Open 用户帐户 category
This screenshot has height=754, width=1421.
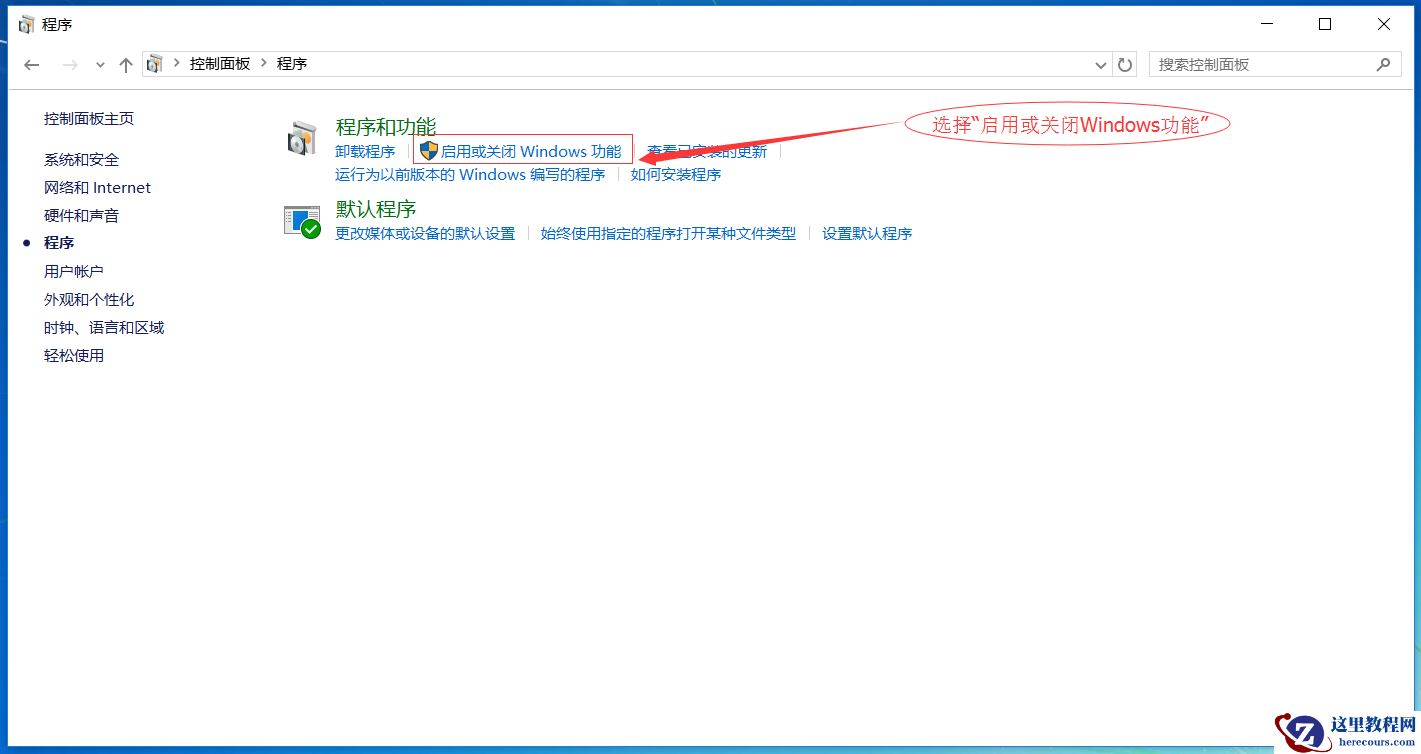pos(74,271)
